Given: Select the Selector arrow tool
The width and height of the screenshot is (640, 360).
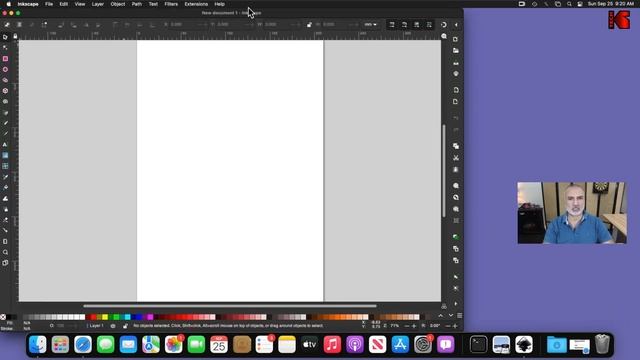Looking at the screenshot, I should coord(5,37).
